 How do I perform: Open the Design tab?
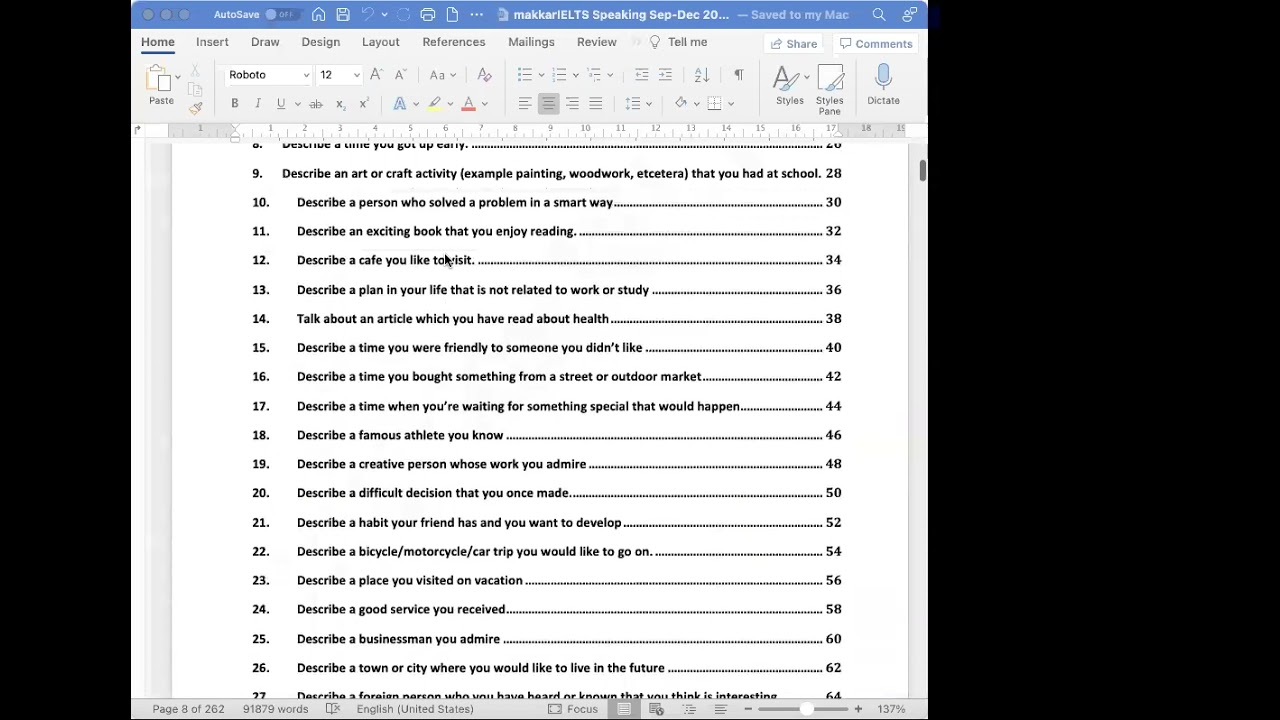pos(320,42)
